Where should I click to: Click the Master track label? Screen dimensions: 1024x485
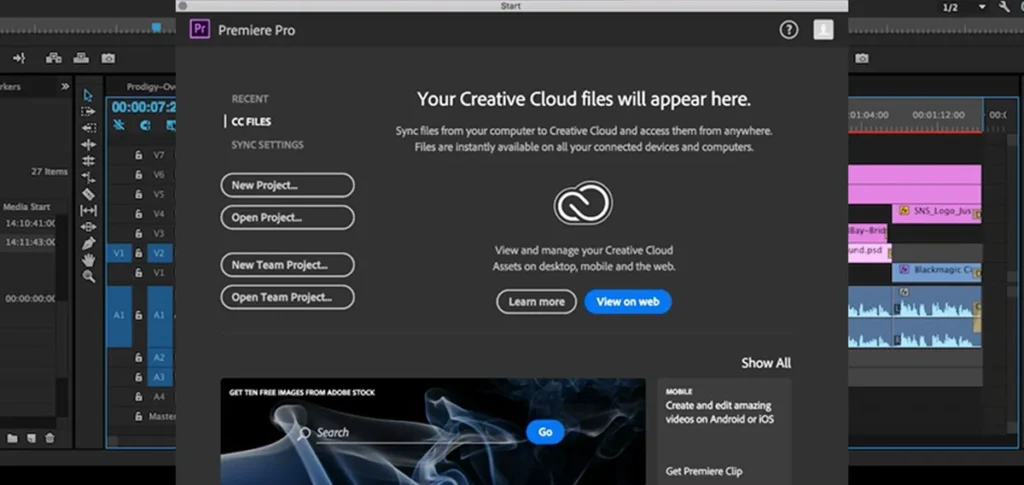point(161,416)
